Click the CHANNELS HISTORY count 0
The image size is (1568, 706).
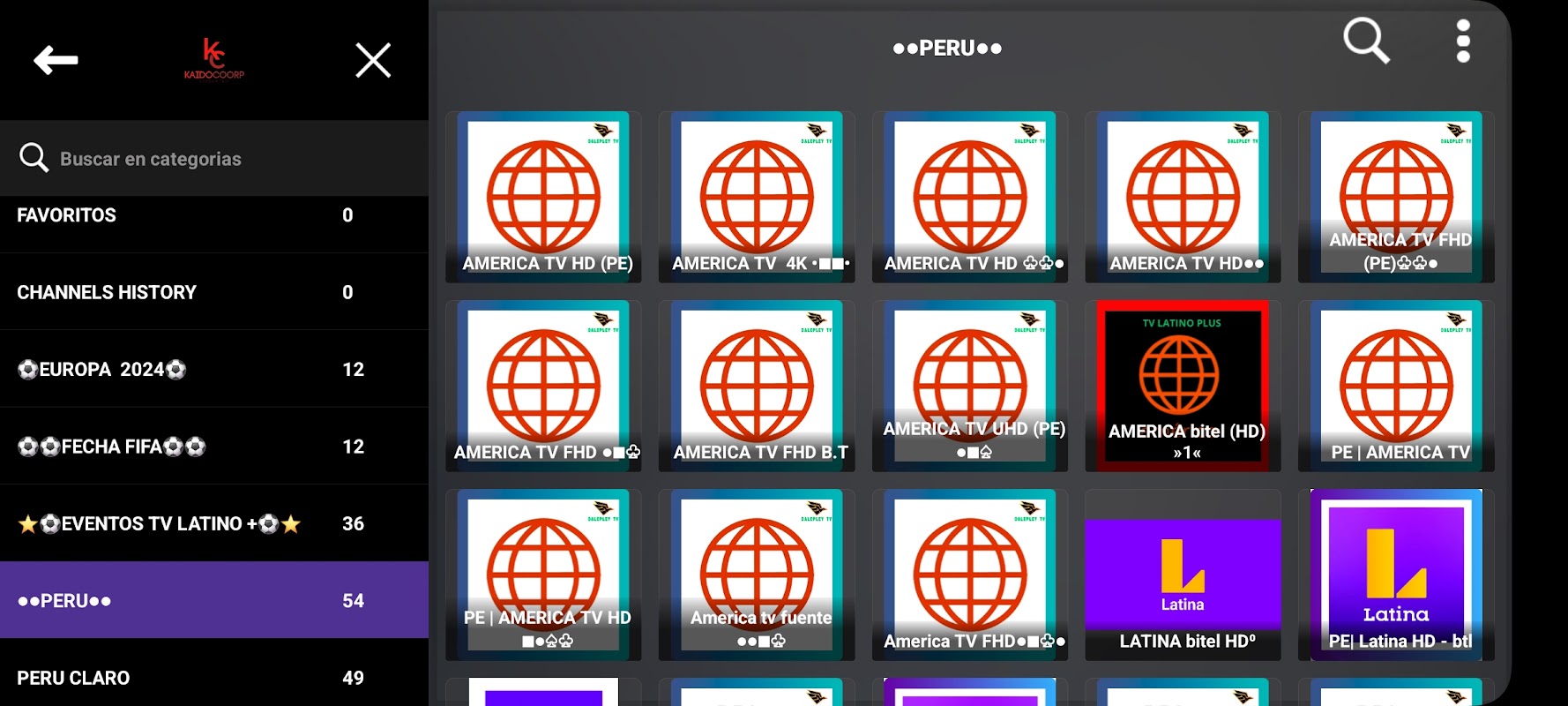tap(347, 292)
